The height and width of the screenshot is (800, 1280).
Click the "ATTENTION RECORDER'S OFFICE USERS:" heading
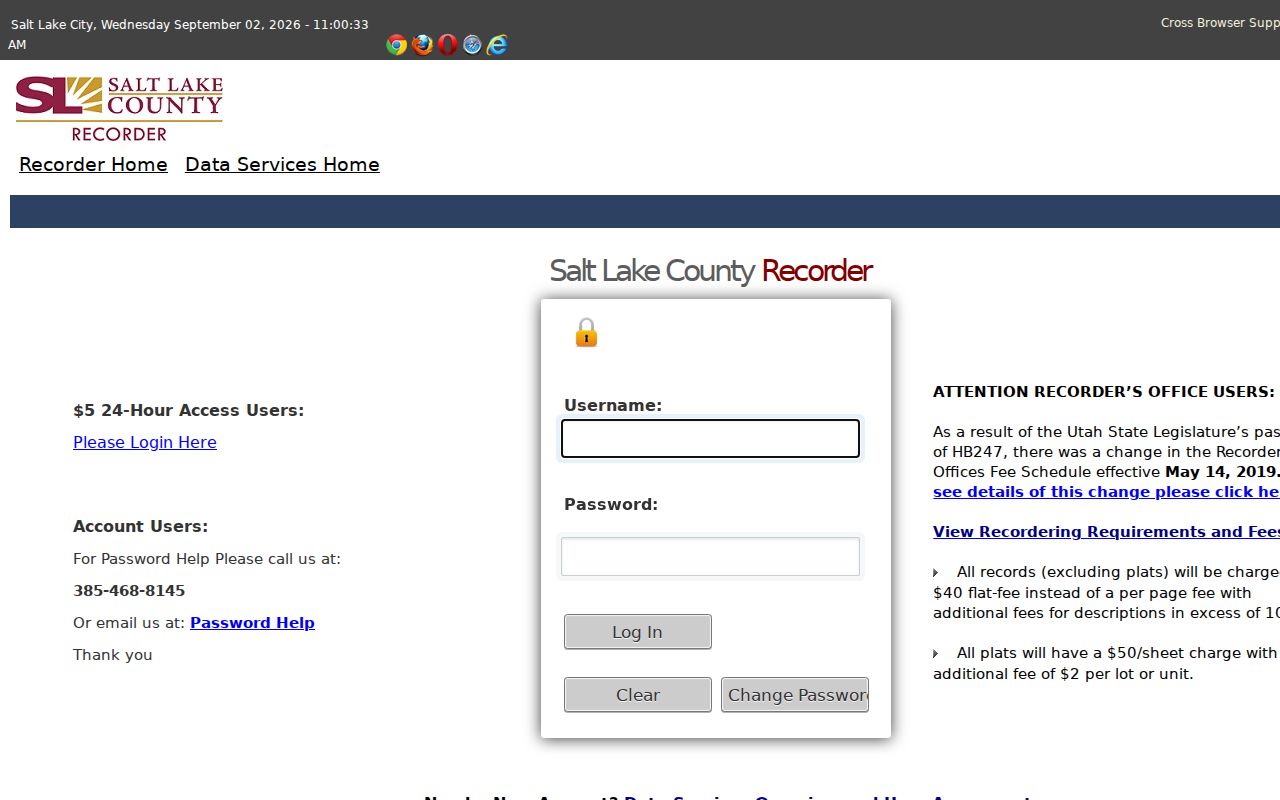coord(1104,392)
